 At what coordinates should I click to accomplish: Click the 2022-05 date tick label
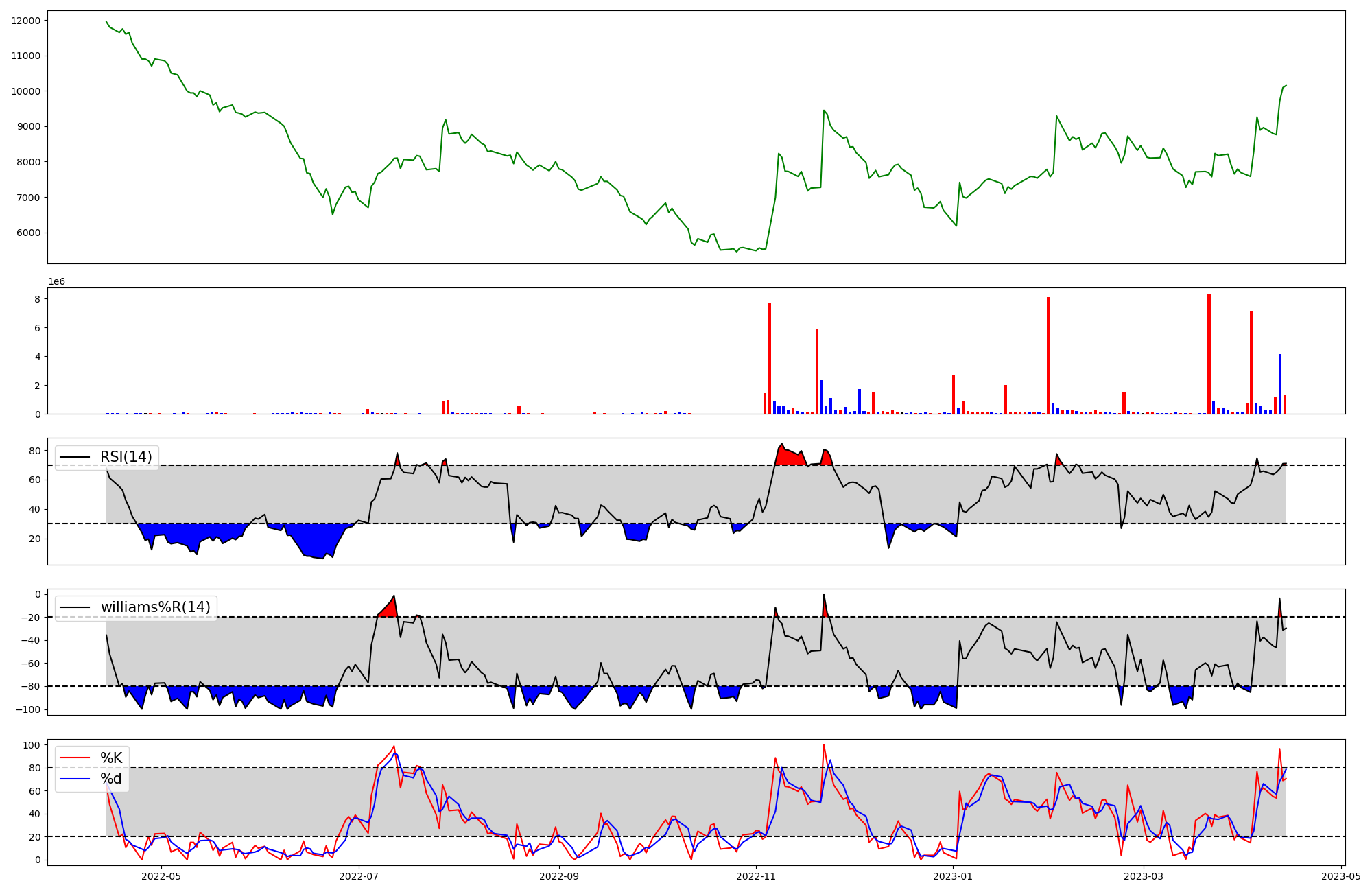[161, 876]
